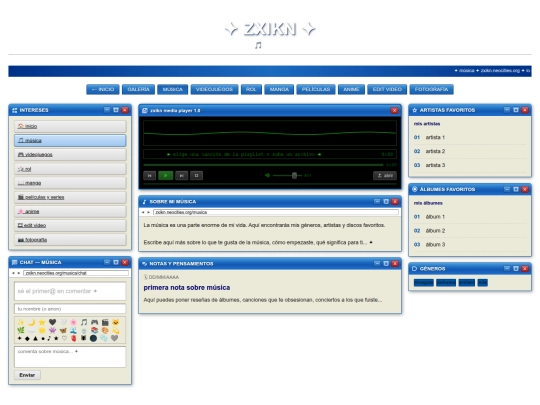The height and width of the screenshot is (405, 540).
Task: Stop playback with the square stop button
Action: 196,176
